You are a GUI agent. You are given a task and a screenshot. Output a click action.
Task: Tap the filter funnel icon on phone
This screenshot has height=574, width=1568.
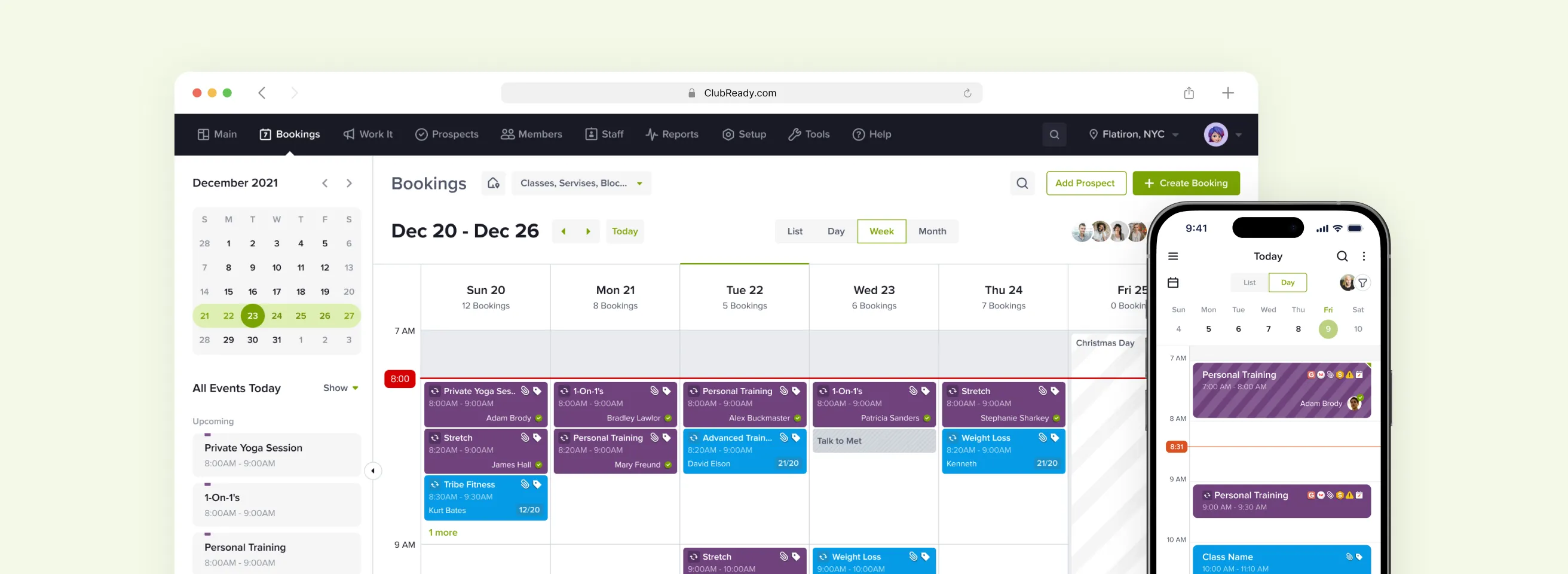pos(1363,283)
